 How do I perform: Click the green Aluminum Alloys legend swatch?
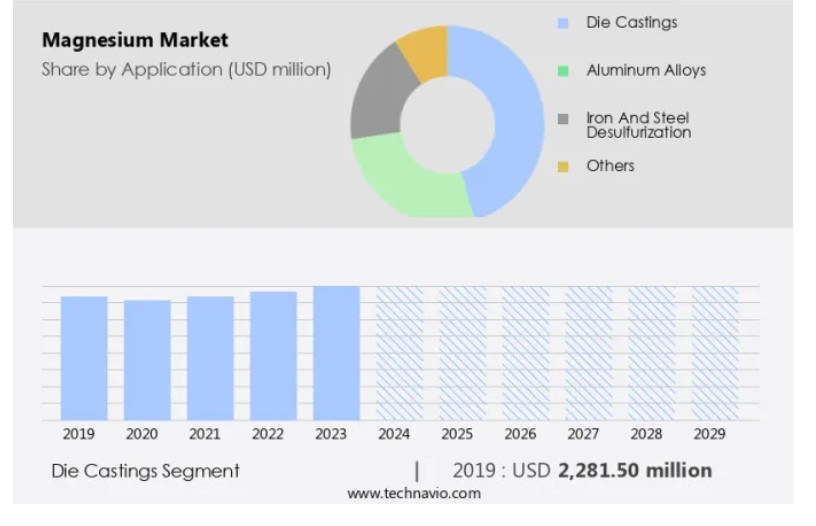(564, 71)
